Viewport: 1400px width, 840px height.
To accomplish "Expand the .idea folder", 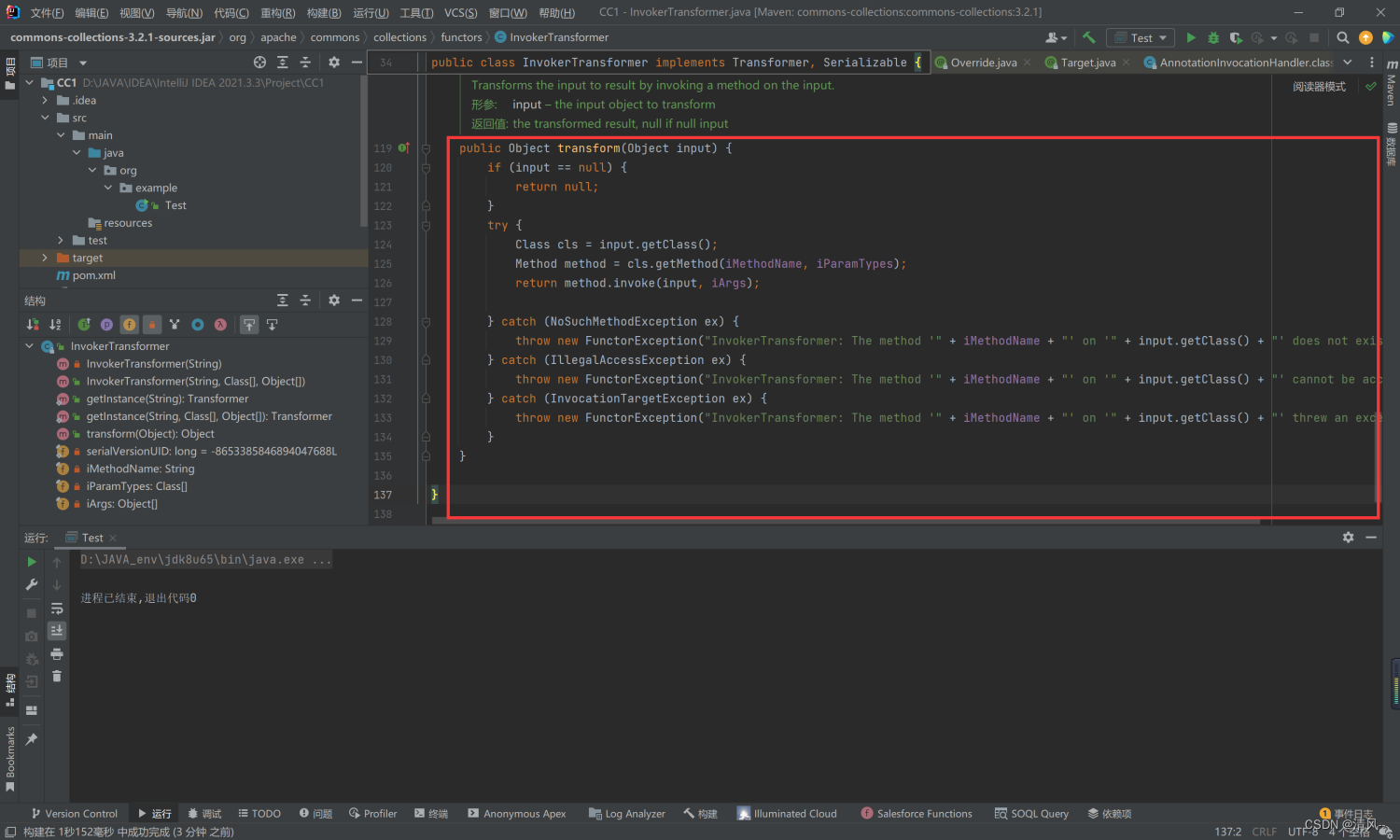I will 45,100.
